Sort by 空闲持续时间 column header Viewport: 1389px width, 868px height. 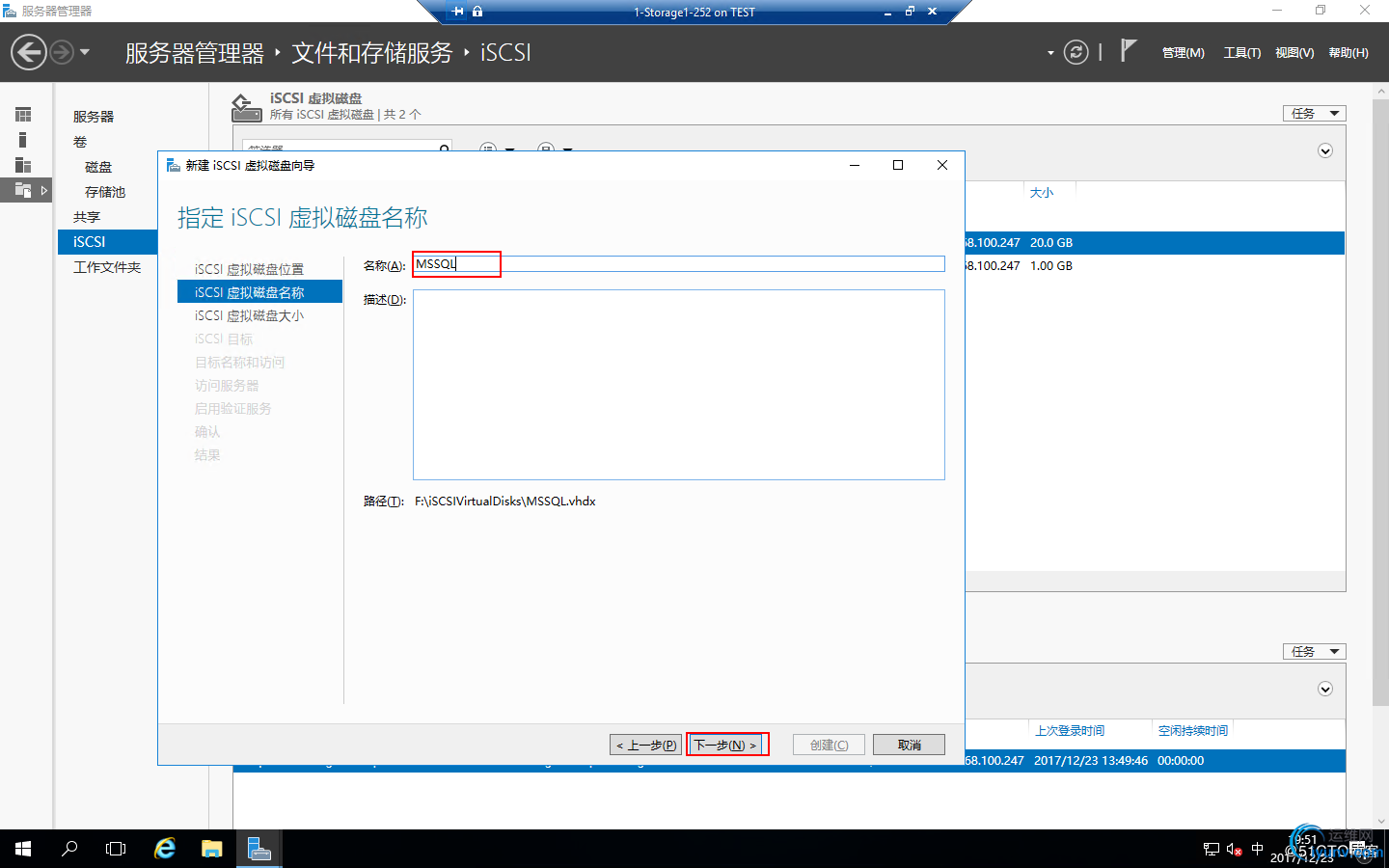coord(1193,731)
